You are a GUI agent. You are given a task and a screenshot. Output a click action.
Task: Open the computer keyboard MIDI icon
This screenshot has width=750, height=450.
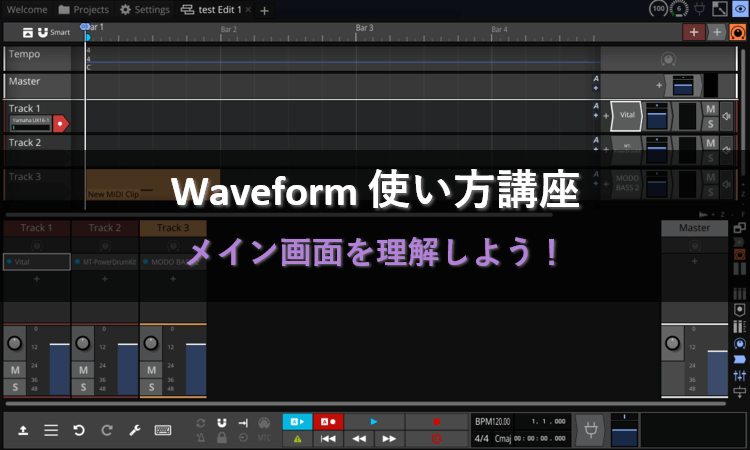coord(163,430)
